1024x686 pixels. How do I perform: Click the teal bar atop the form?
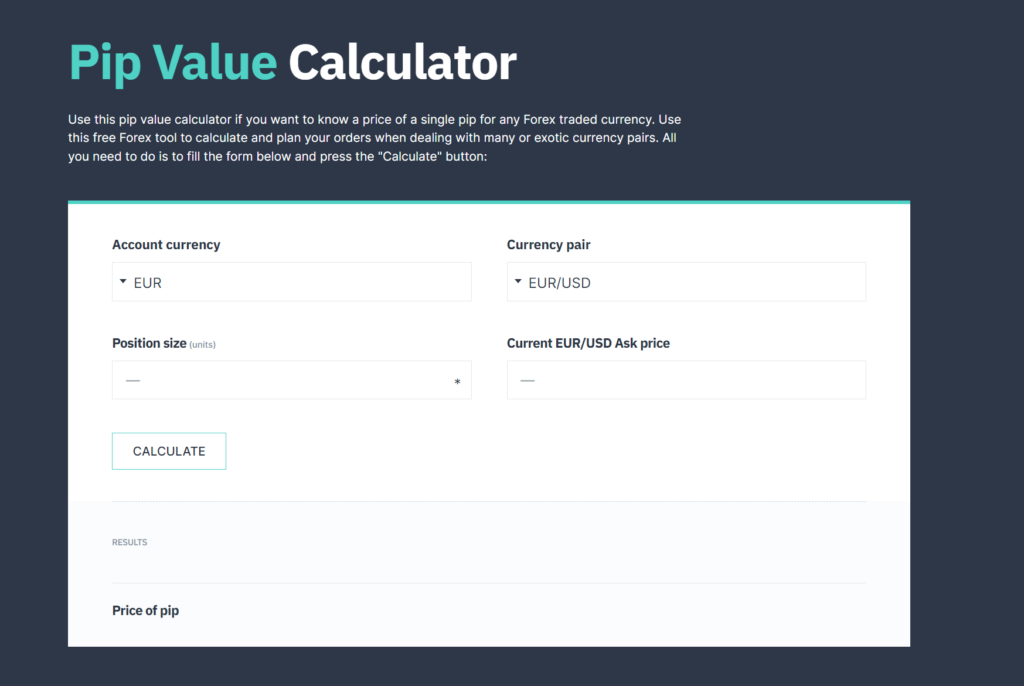click(488, 202)
